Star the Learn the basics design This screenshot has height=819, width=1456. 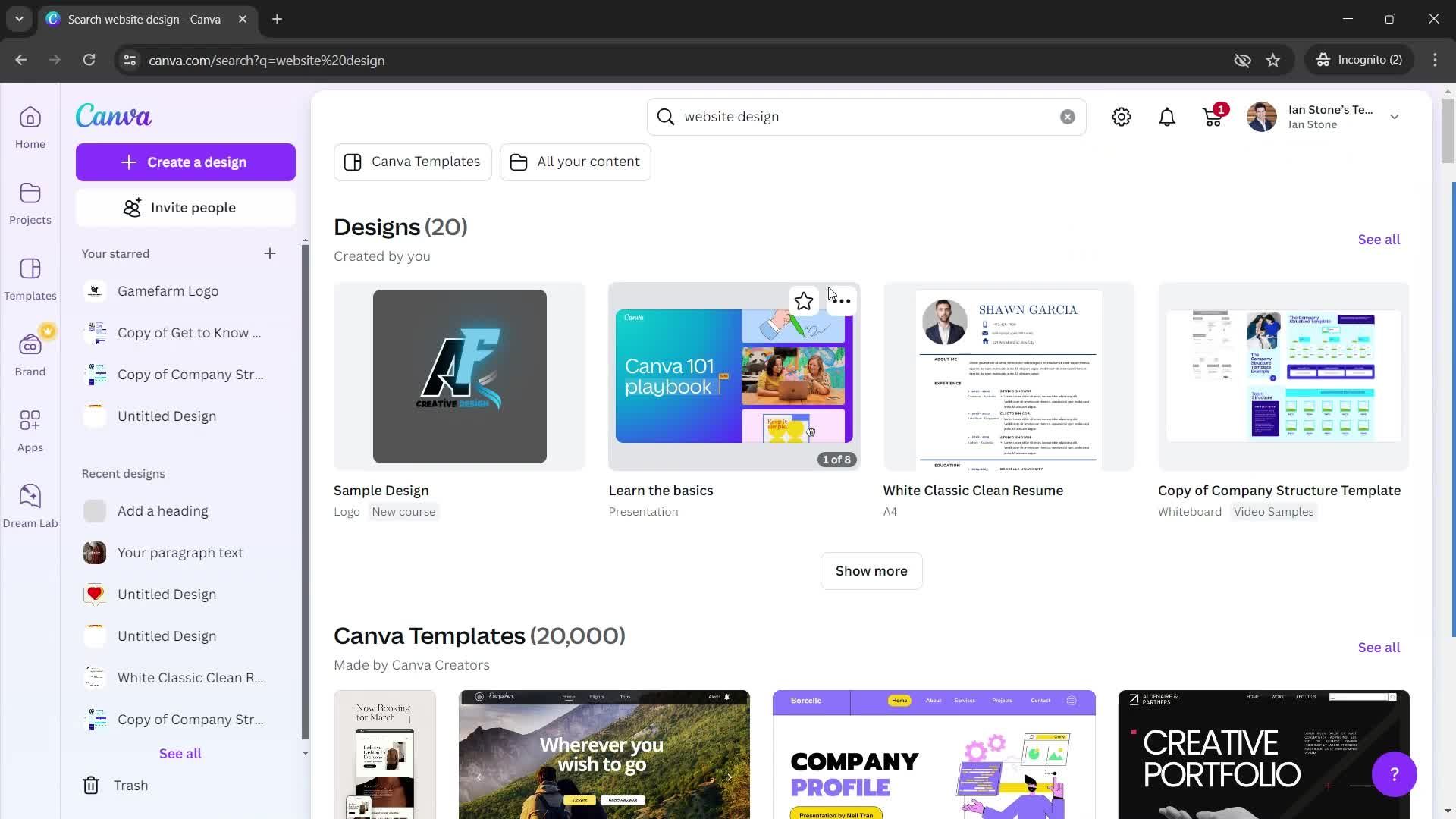[804, 301]
